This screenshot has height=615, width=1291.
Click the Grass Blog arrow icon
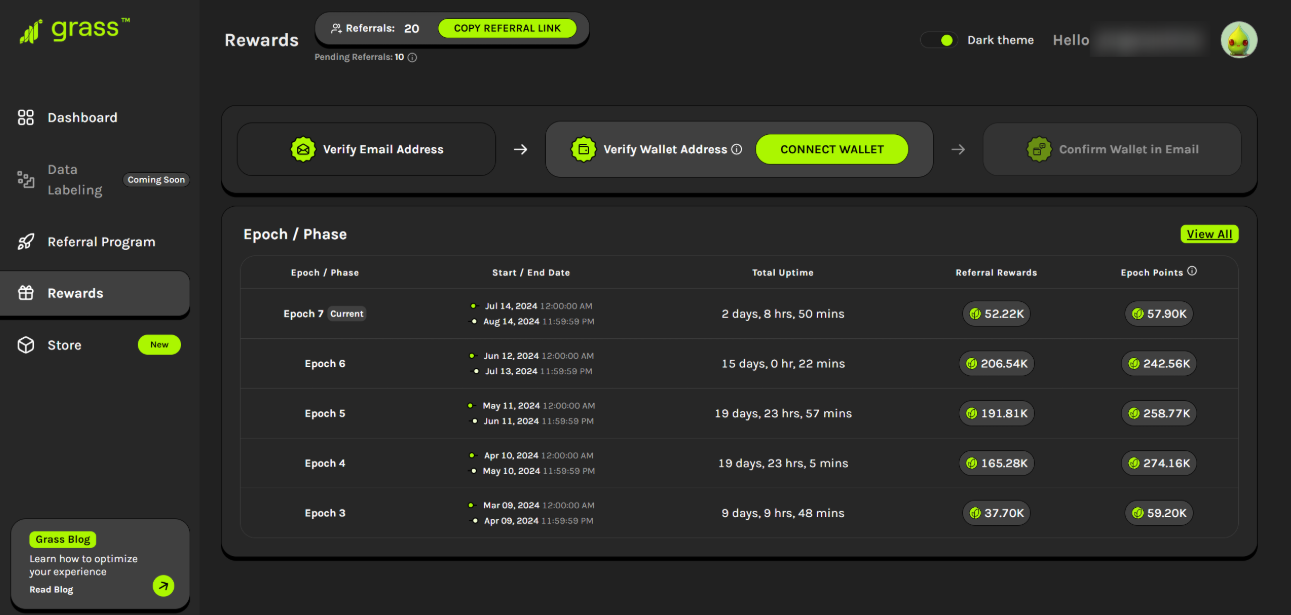pos(163,586)
